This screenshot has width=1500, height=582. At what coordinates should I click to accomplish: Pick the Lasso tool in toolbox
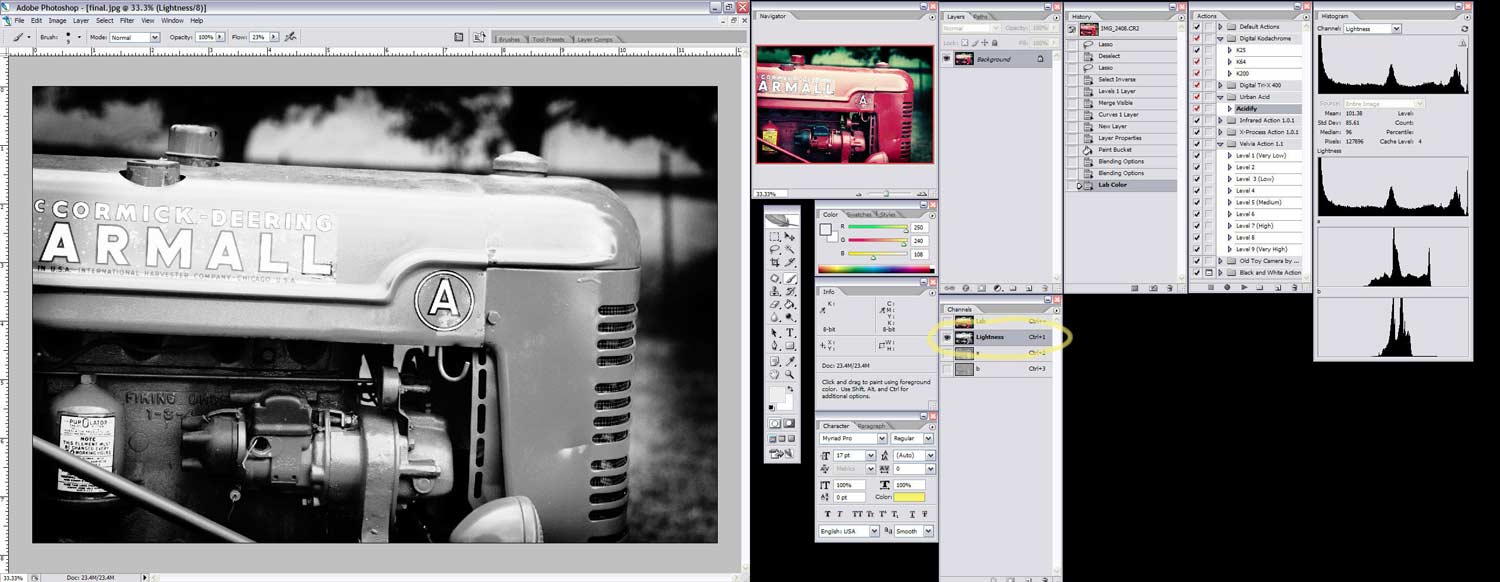click(x=775, y=250)
